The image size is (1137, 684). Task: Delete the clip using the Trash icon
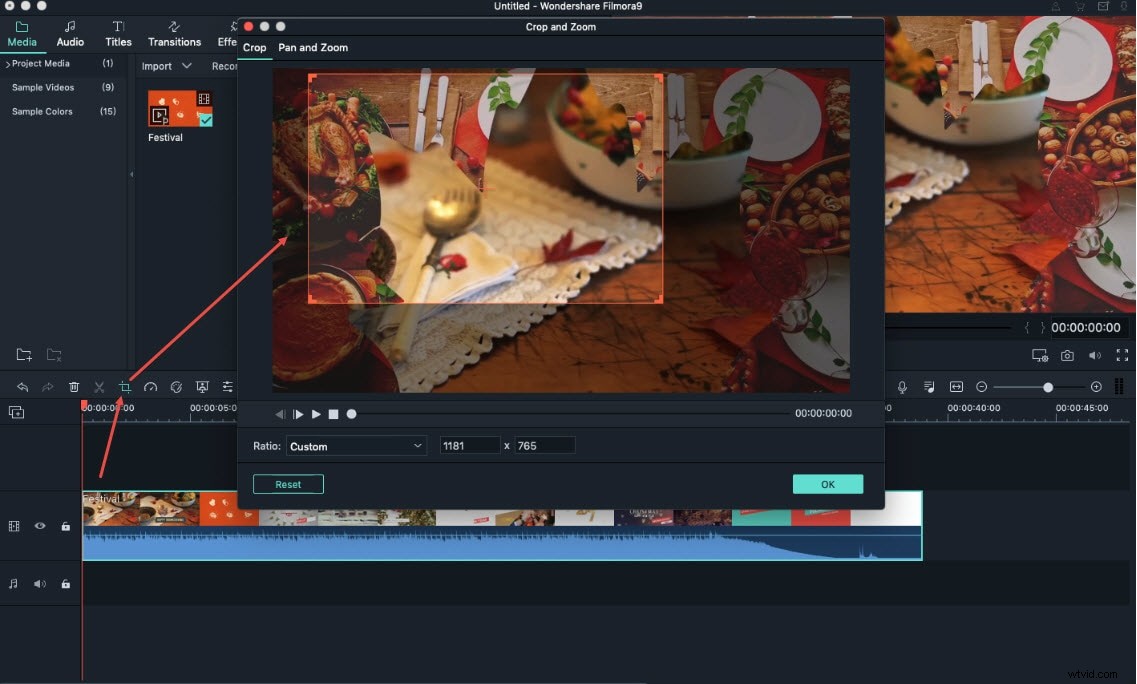tap(73, 386)
